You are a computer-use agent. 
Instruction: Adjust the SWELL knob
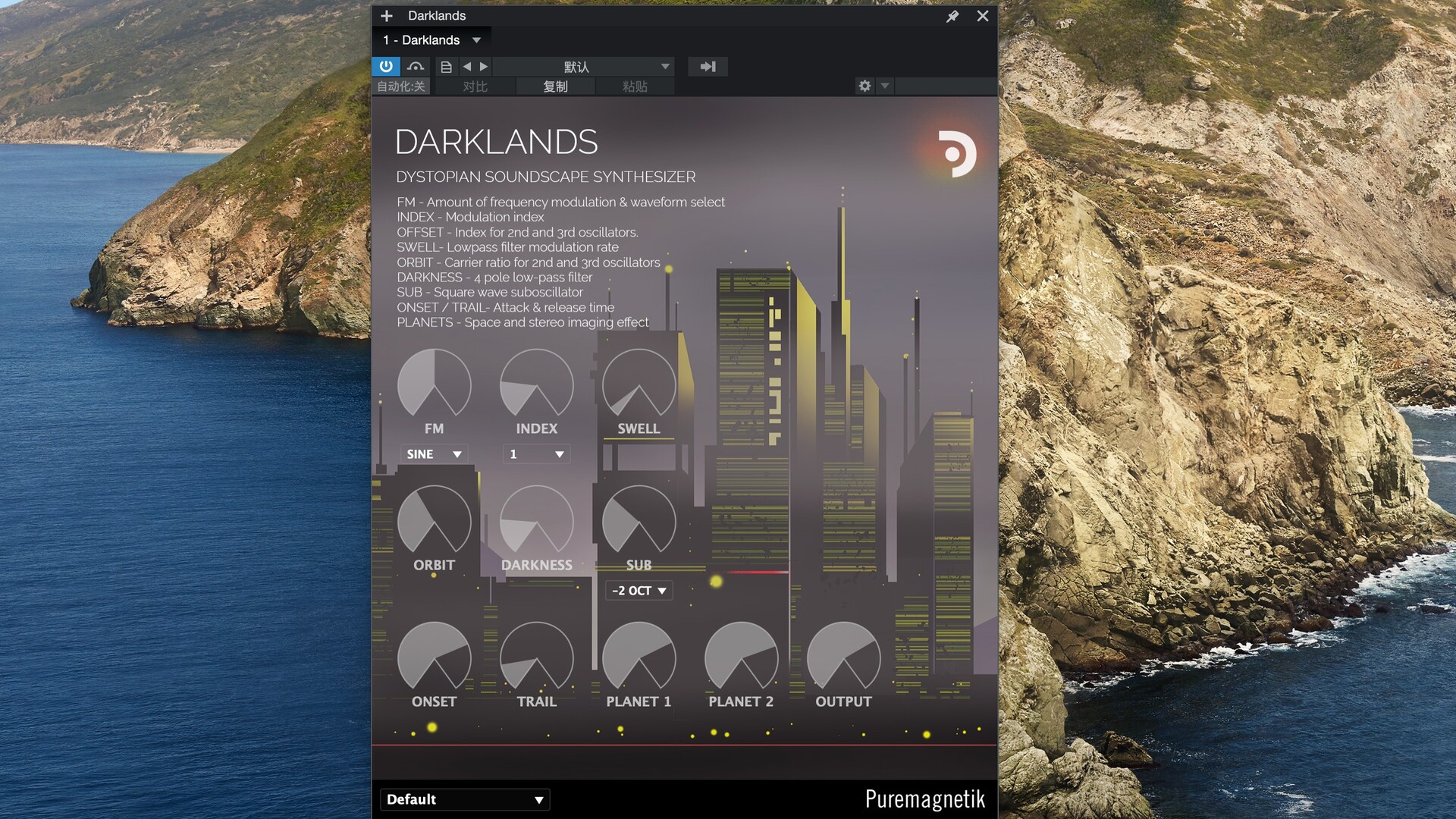[x=639, y=384]
